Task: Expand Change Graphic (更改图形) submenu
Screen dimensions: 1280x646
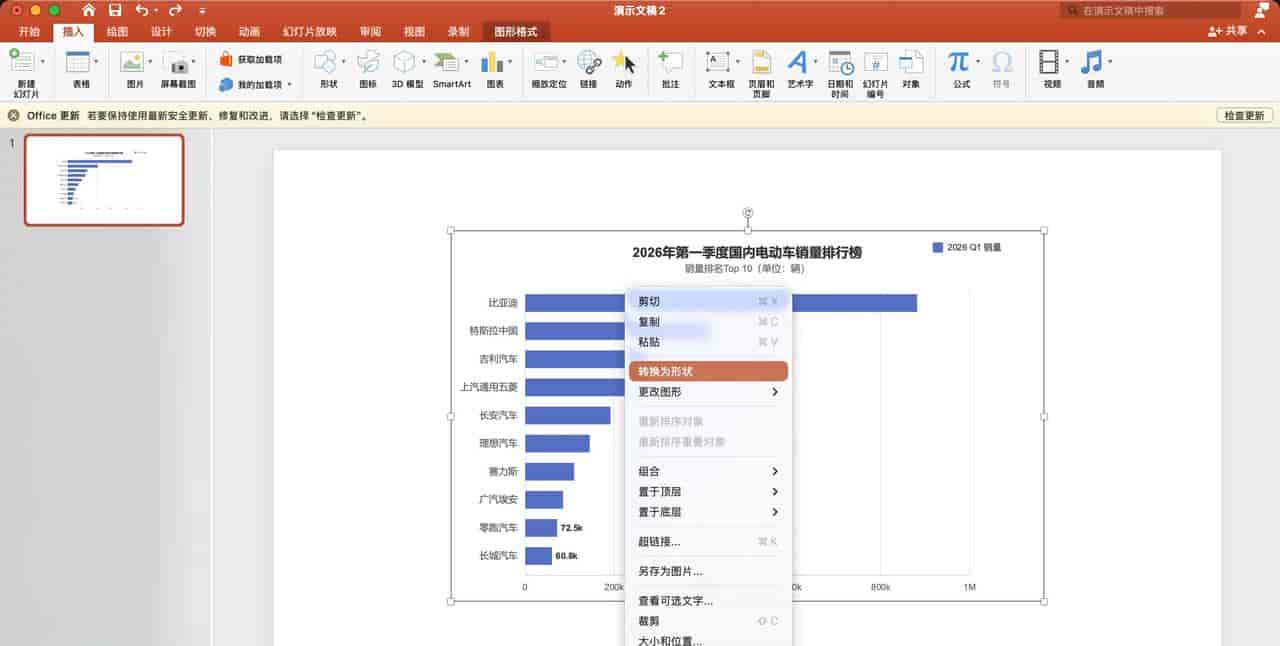Action: pyautogui.click(x=709, y=392)
